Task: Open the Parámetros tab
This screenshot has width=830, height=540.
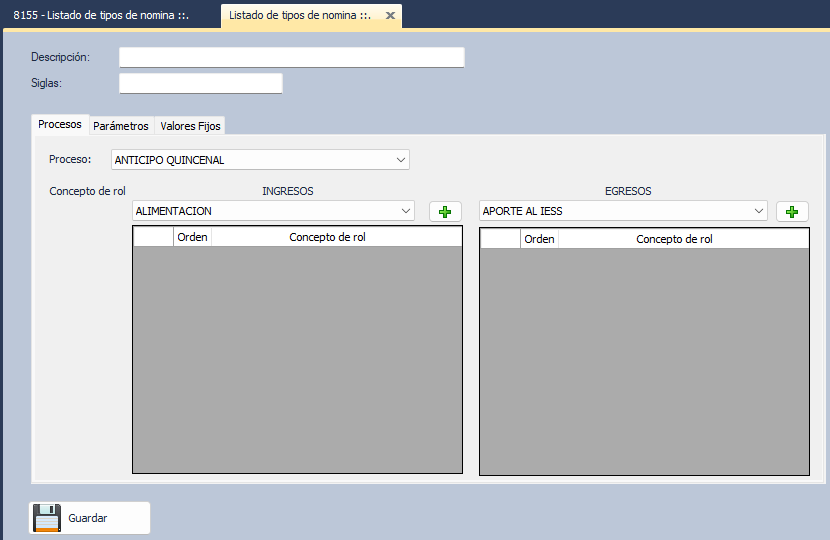Action: [121, 126]
